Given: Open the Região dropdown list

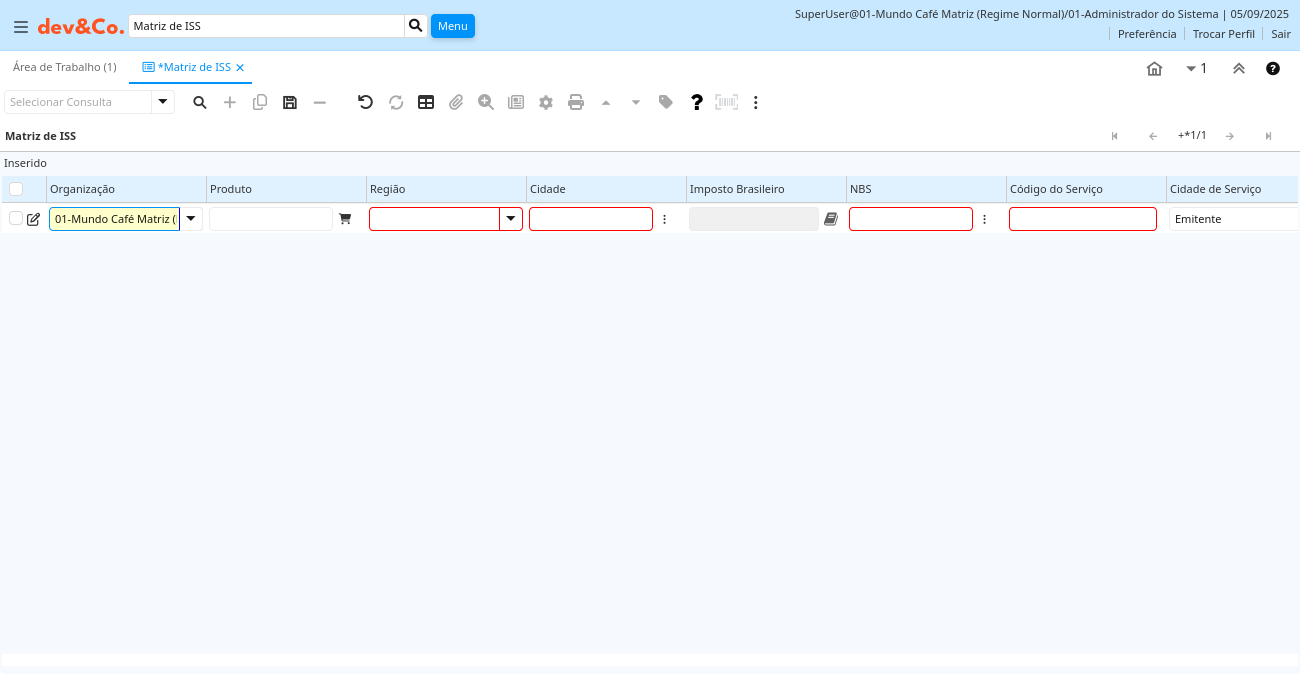Looking at the screenshot, I should point(511,219).
